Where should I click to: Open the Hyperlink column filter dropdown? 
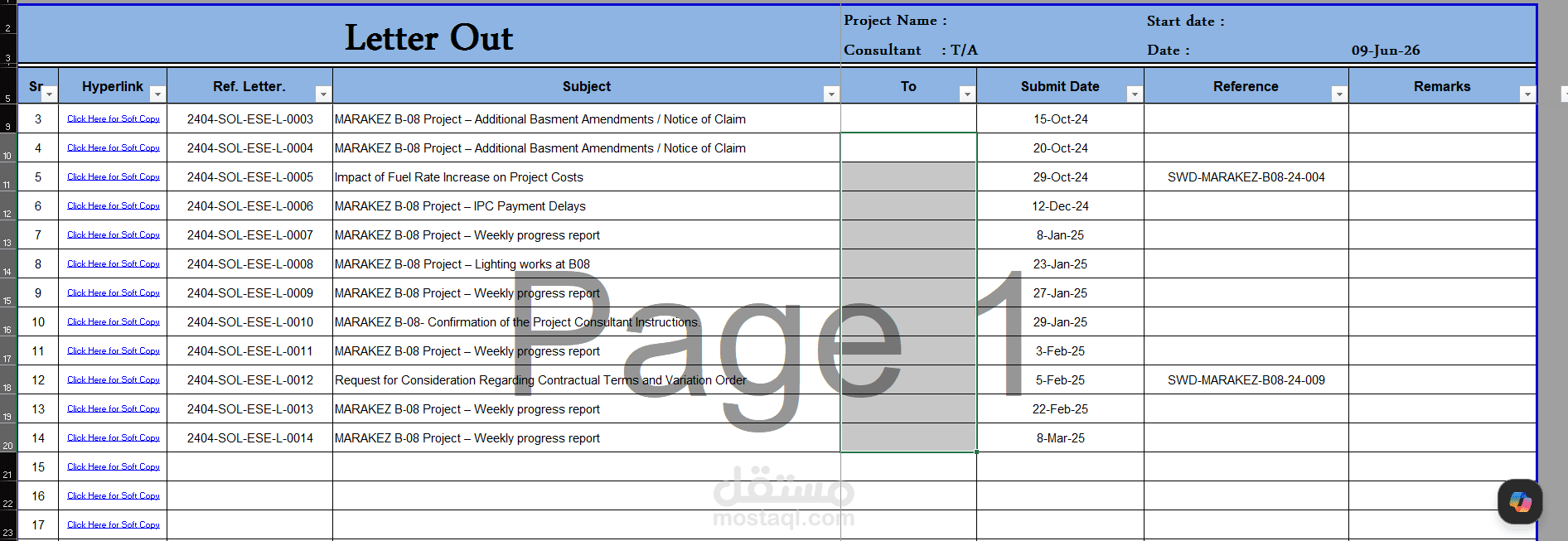(x=157, y=94)
